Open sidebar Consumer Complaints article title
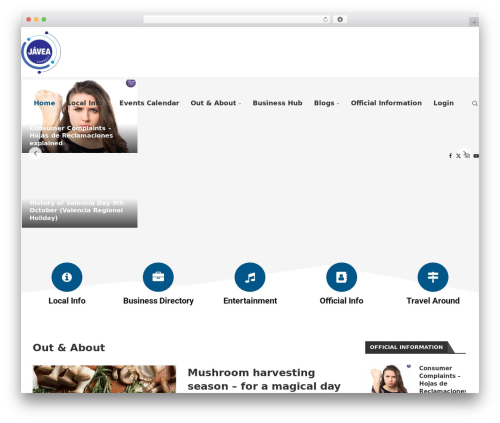 tap(442, 379)
